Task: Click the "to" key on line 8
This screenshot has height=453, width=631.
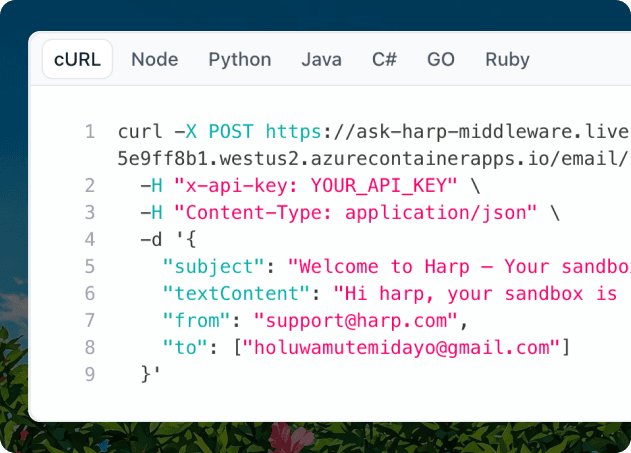Action: (x=185, y=347)
